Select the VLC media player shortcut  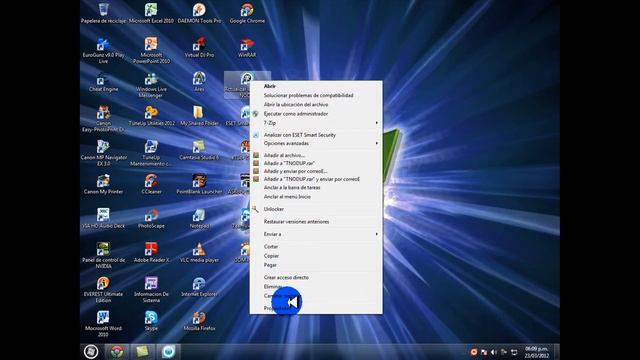tap(199, 253)
